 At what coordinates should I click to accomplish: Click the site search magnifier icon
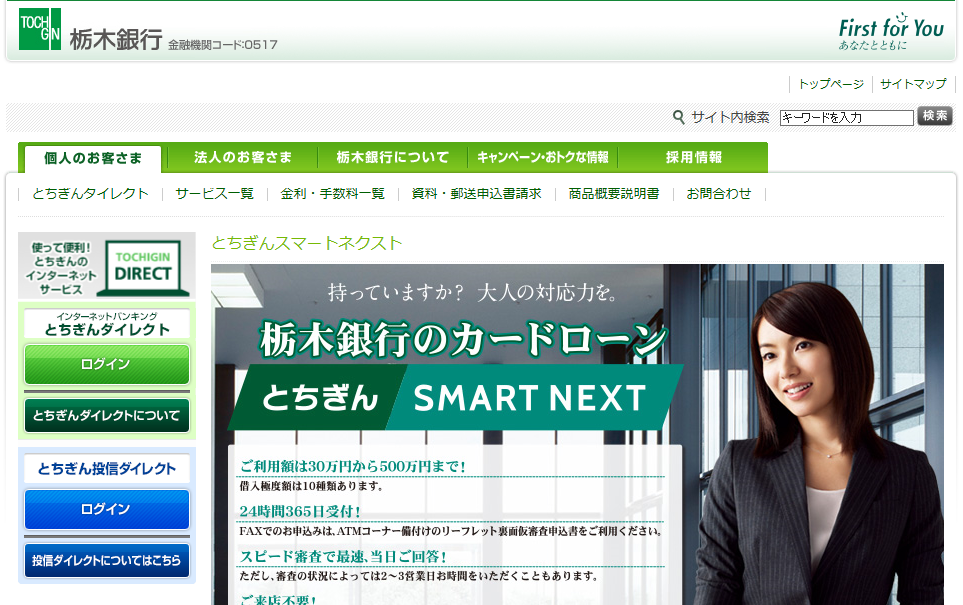pyautogui.click(x=678, y=117)
